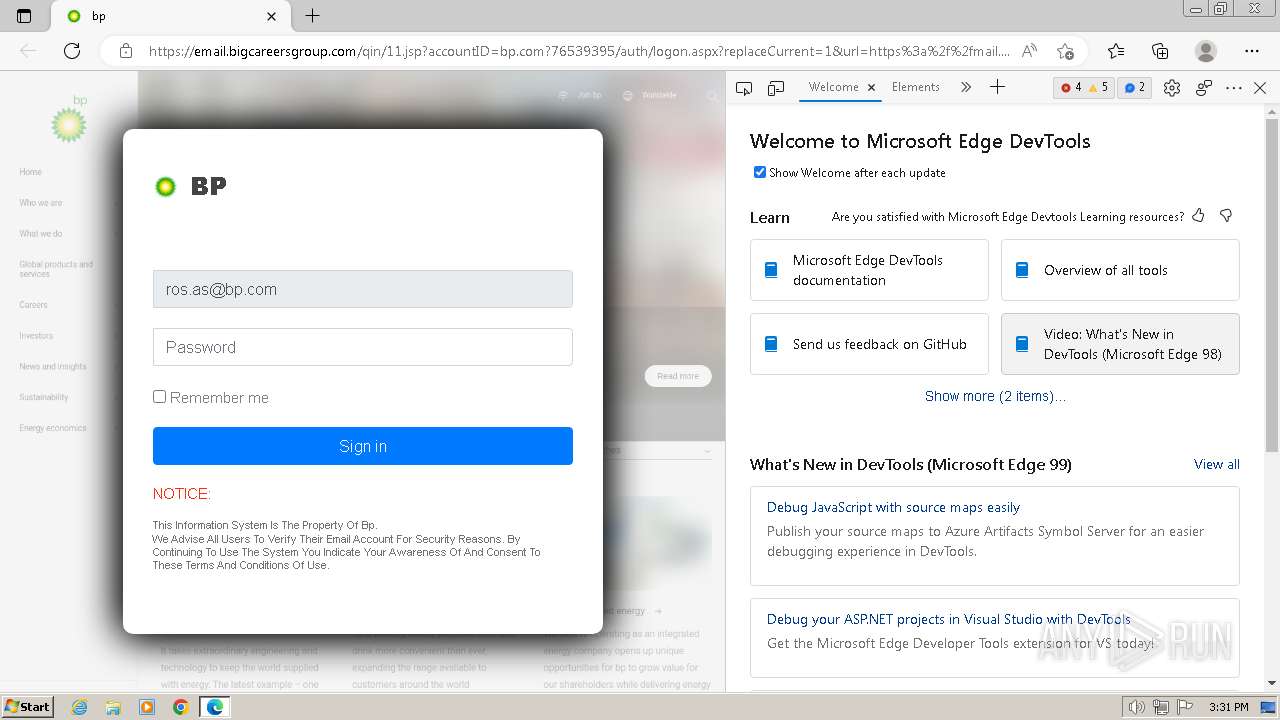This screenshot has height=720, width=1280.
Task: Click the Password input field
Action: pos(363,347)
